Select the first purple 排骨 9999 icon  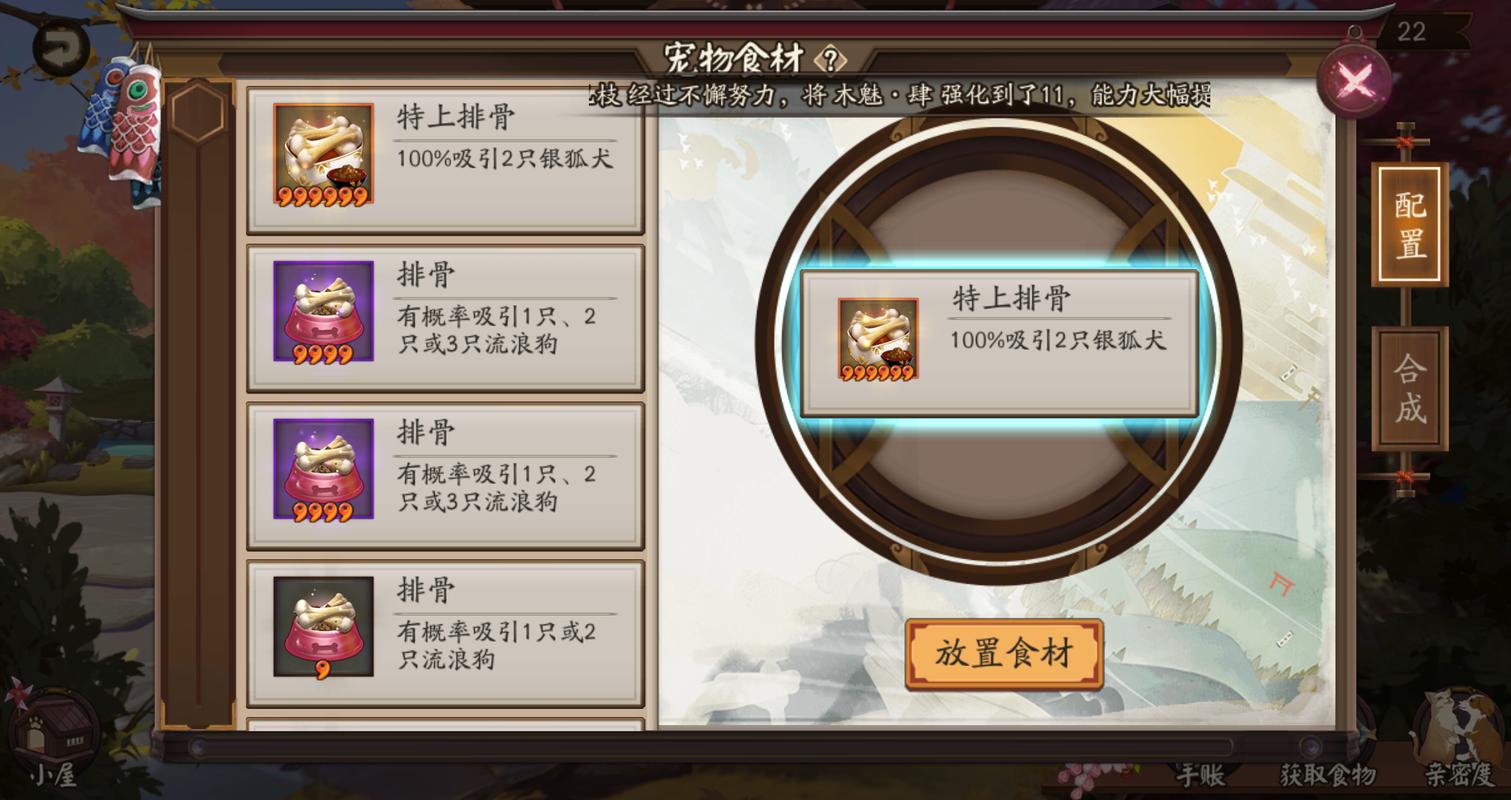click(323, 312)
